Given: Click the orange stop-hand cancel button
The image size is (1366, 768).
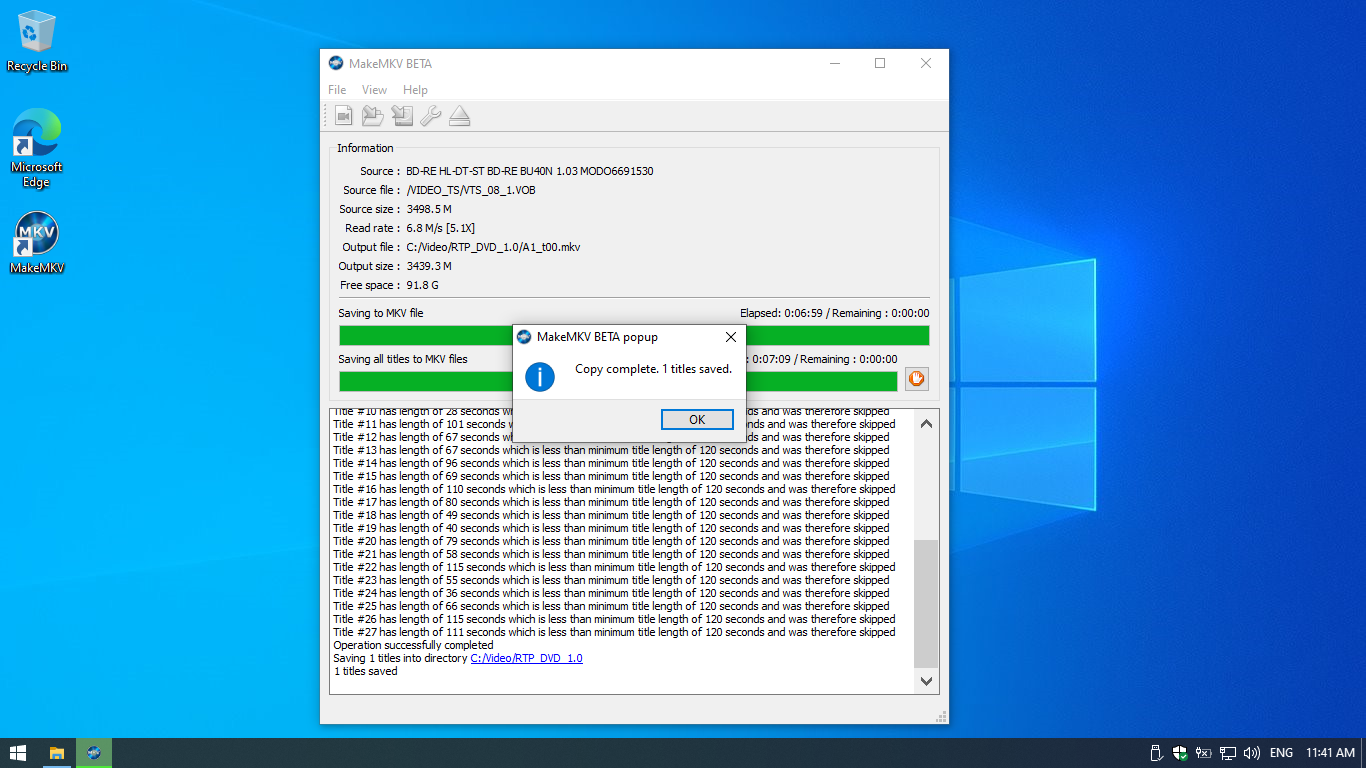Looking at the screenshot, I should [917, 379].
